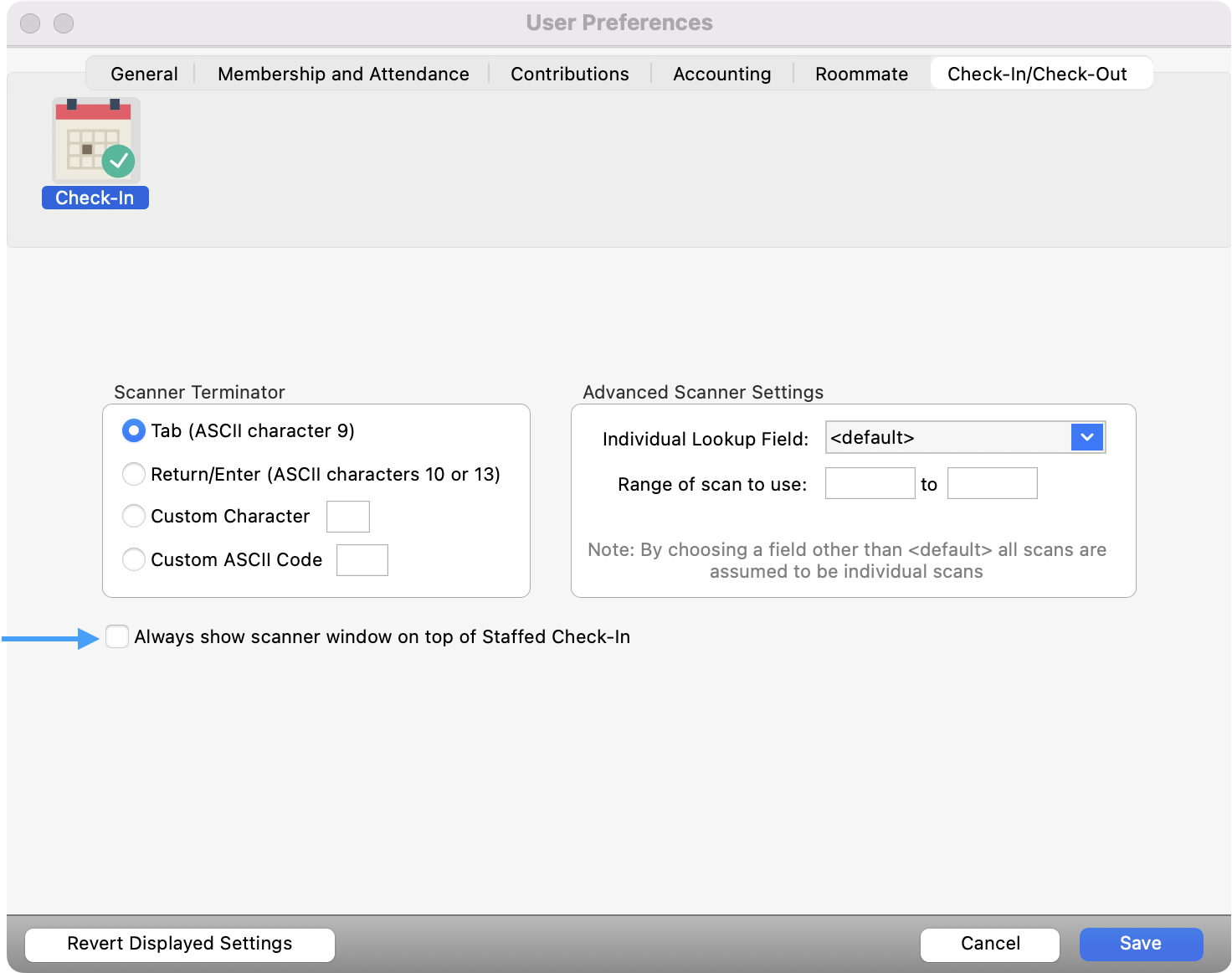1232x973 pixels.
Task: Click the first range of scan field
Action: [x=870, y=483]
